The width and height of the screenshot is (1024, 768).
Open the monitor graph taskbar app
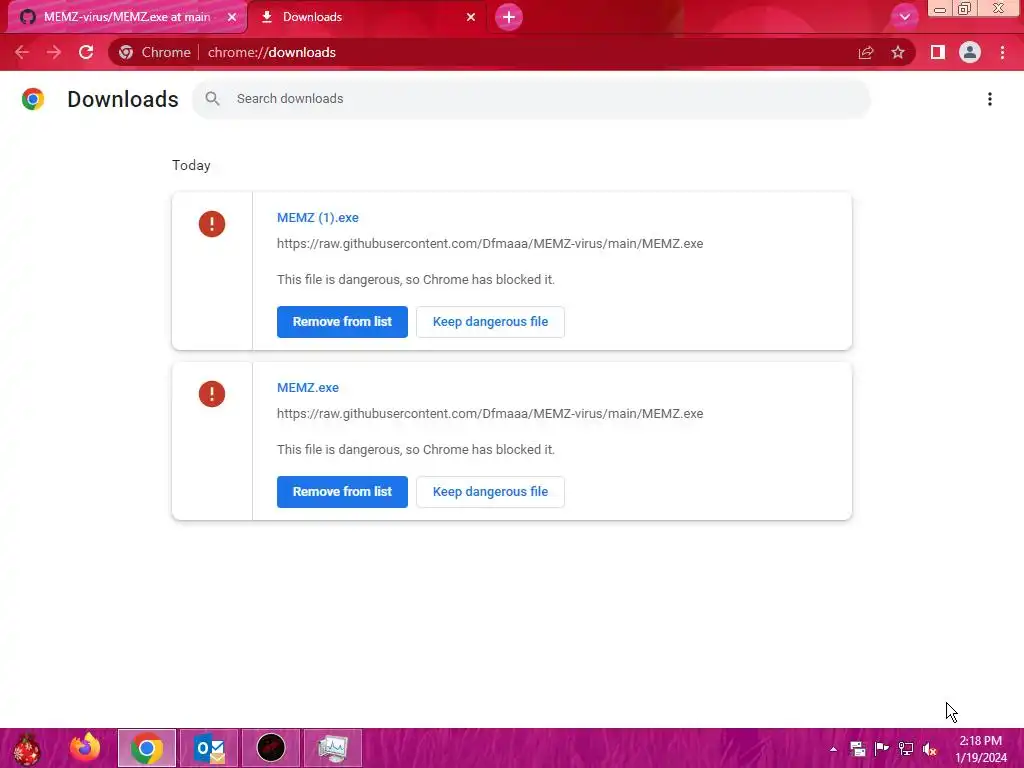[333, 748]
